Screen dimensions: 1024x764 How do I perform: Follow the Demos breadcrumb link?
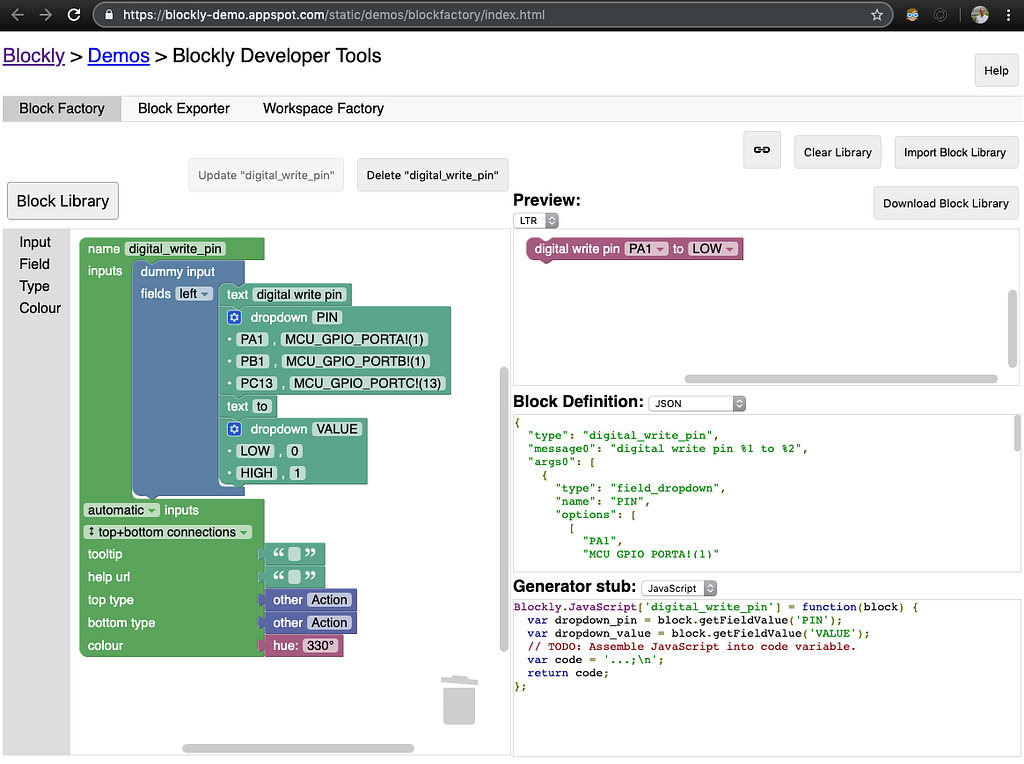pyautogui.click(x=119, y=56)
